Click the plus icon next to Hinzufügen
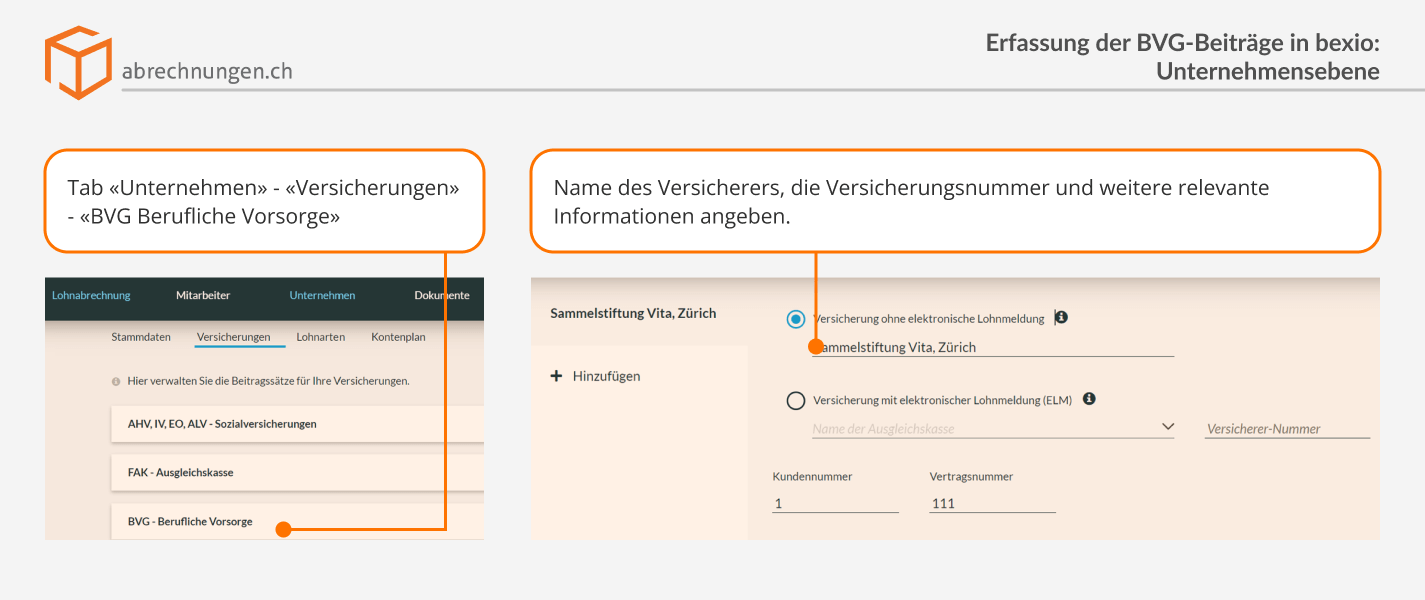This screenshot has height=600, width=1425. 557,376
